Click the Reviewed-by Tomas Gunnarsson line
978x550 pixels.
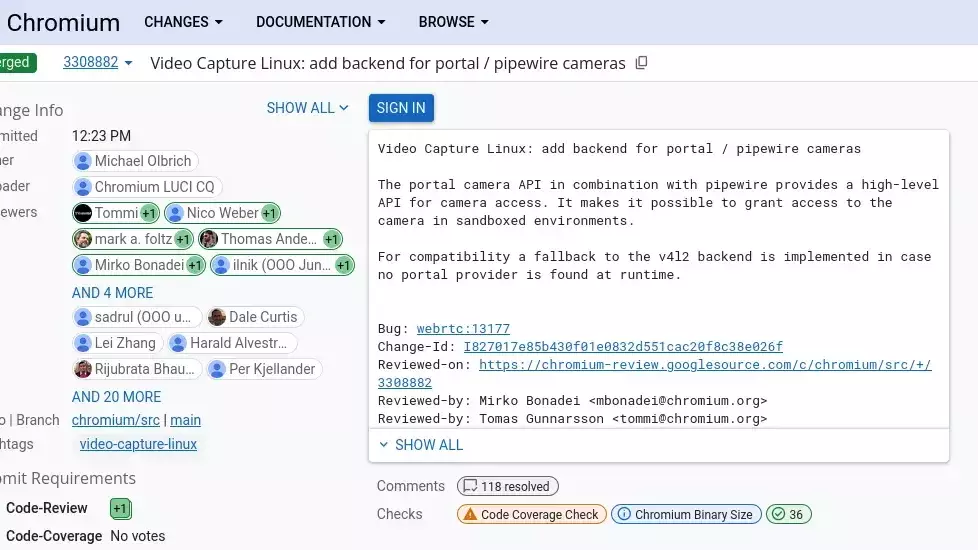572,418
